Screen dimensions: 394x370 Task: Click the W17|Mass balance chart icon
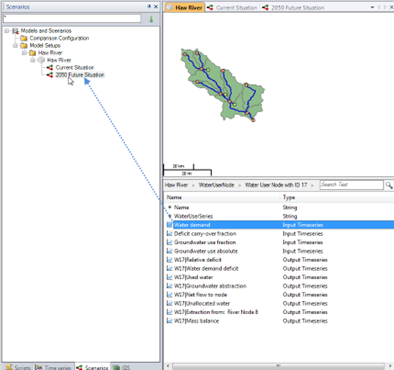tap(169, 321)
